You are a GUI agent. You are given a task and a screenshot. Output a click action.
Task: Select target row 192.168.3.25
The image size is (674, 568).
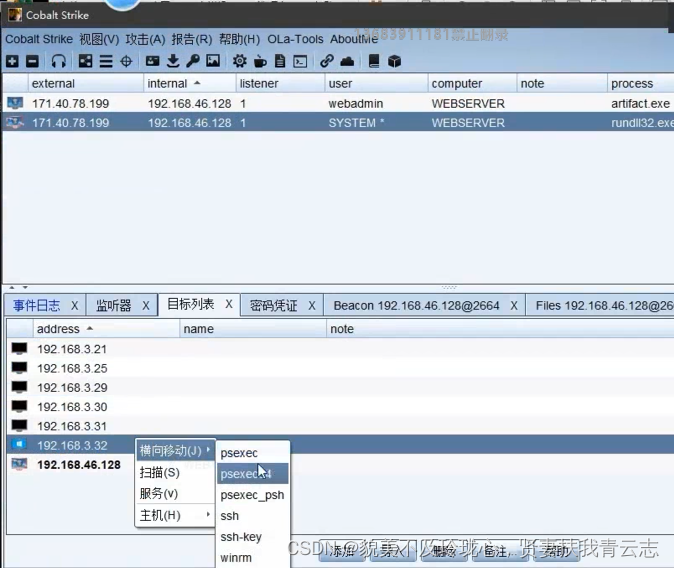pos(340,368)
